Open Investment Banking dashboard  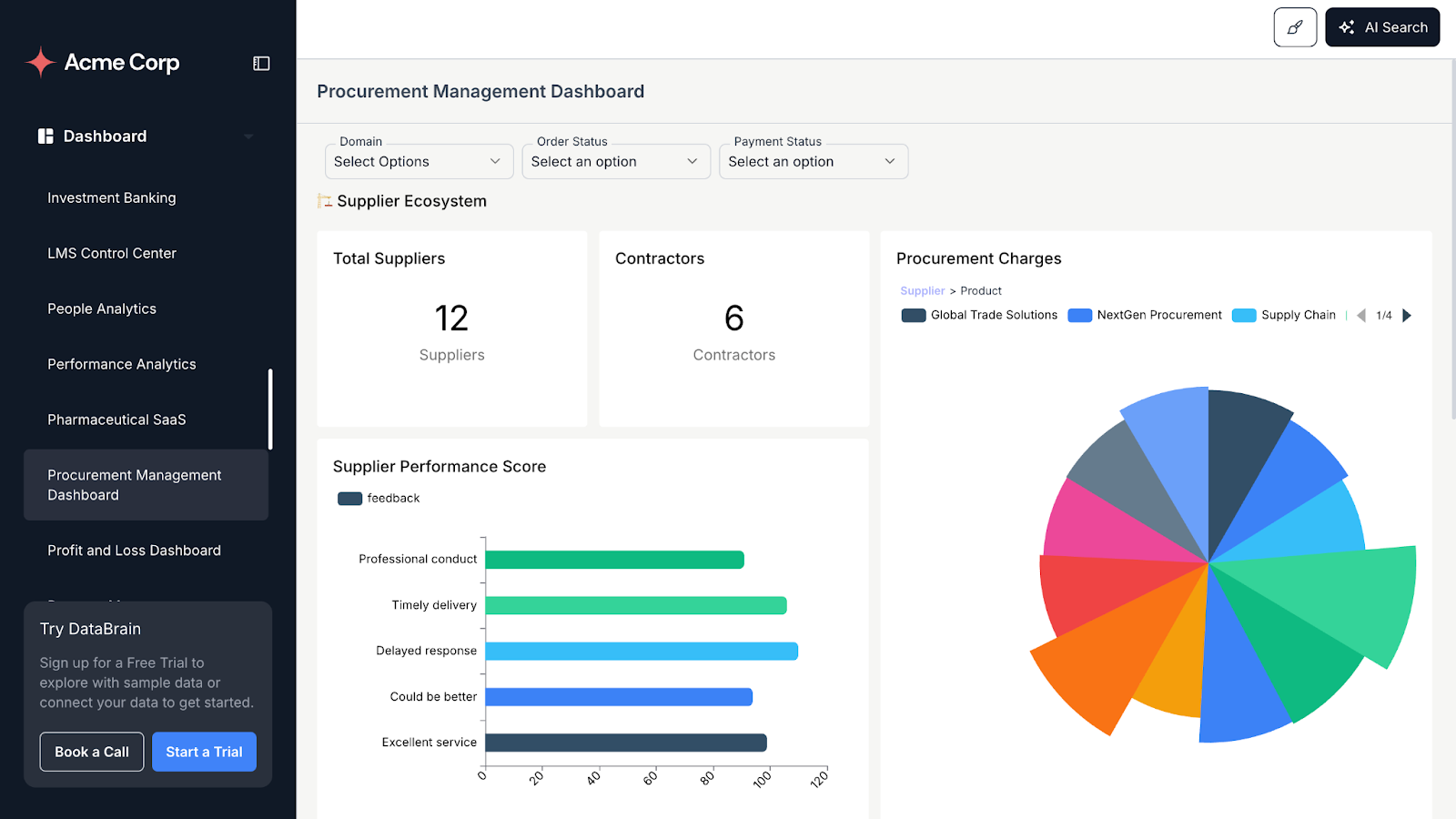(x=112, y=197)
